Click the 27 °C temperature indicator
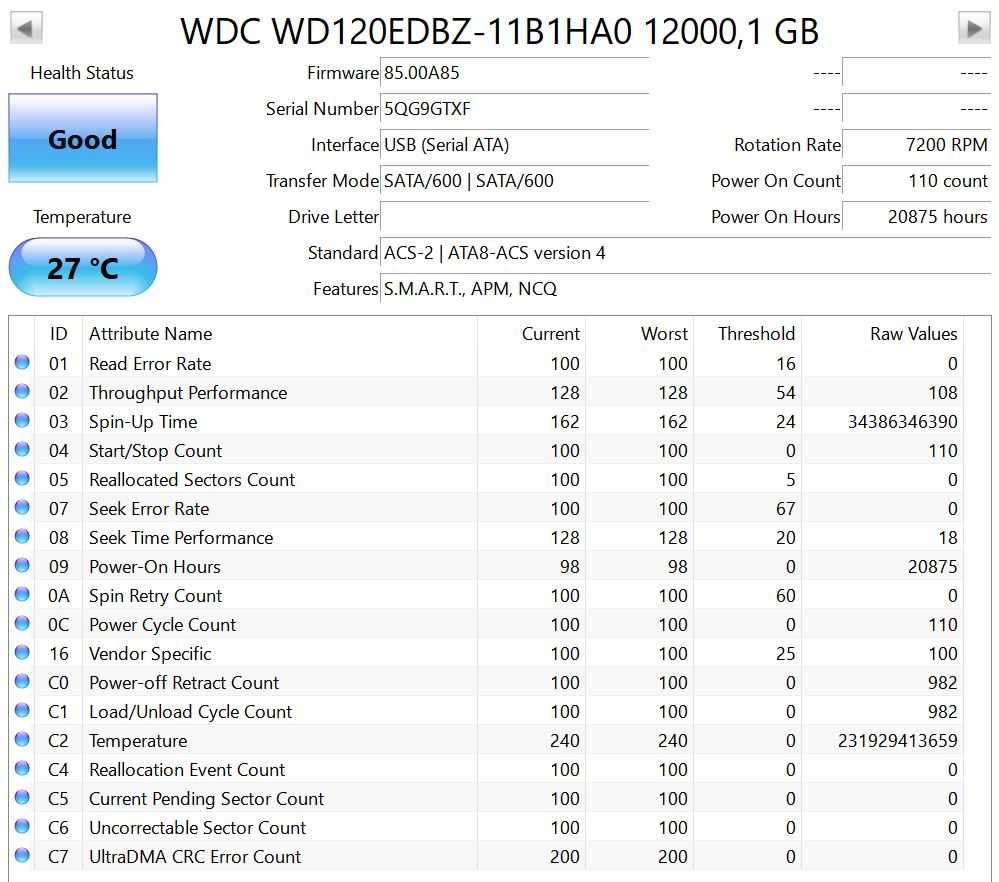The image size is (999, 882). point(83,268)
